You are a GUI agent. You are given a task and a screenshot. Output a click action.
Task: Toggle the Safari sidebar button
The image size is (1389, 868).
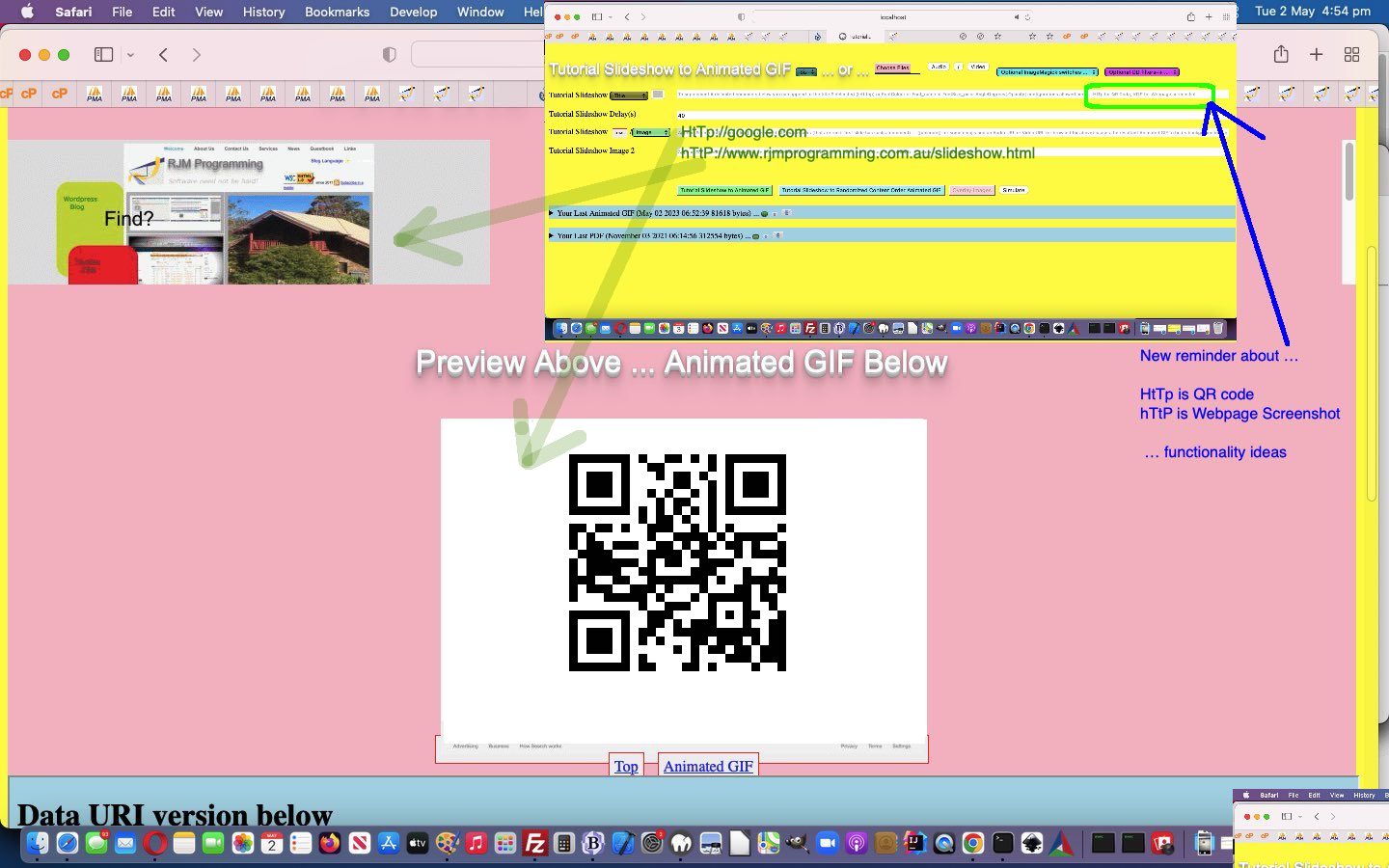coord(103,55)
